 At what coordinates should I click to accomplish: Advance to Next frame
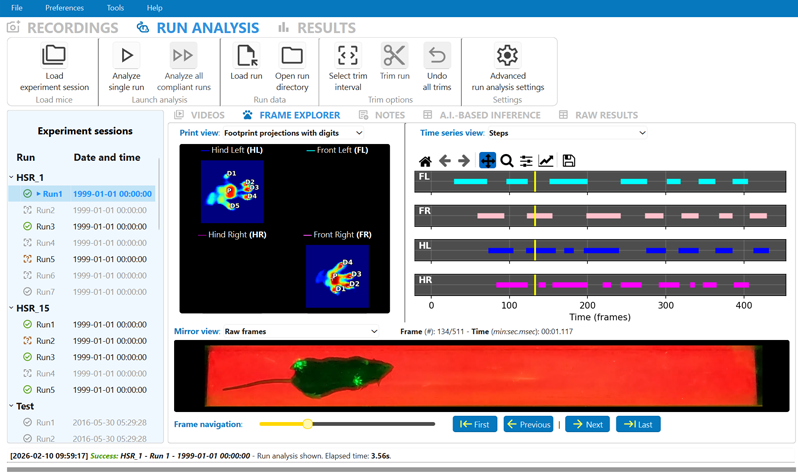tap(587, 424)
